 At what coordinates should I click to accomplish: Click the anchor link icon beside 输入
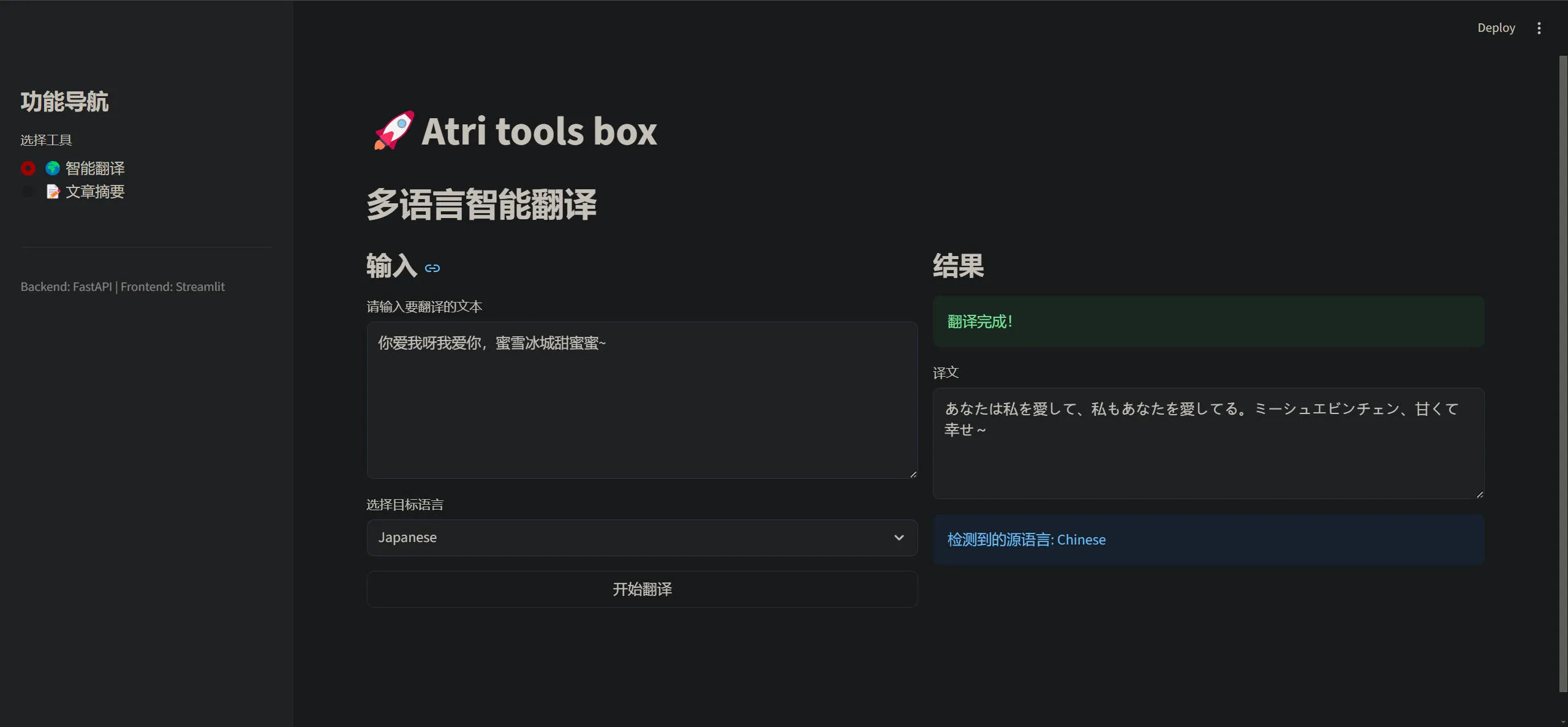click(x=432, y=268)
